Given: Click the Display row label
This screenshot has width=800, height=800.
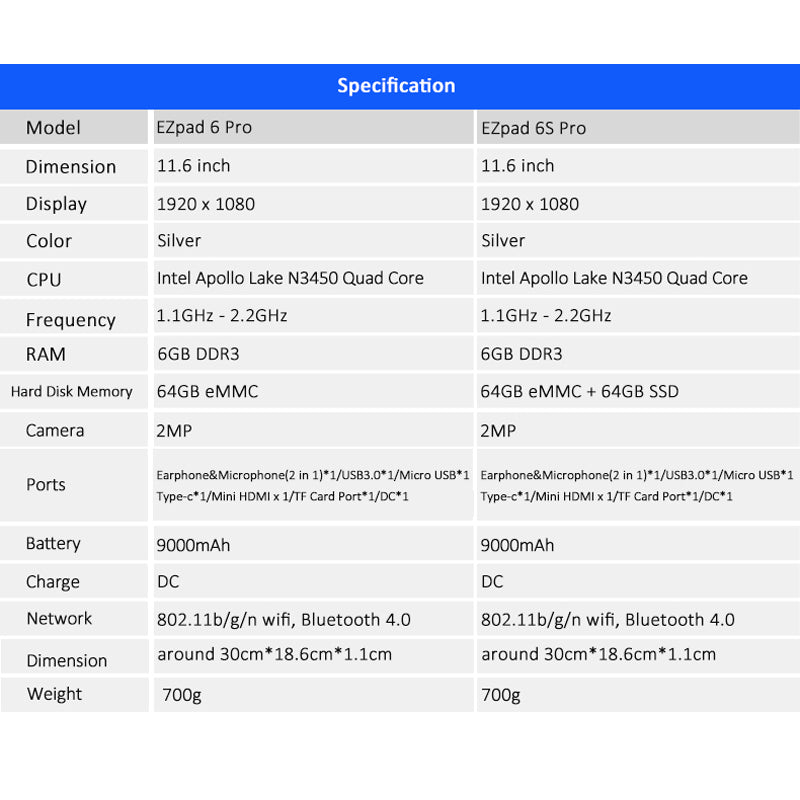Looking at the screenshot, I should pyautogui.click(x=56, y=204).
